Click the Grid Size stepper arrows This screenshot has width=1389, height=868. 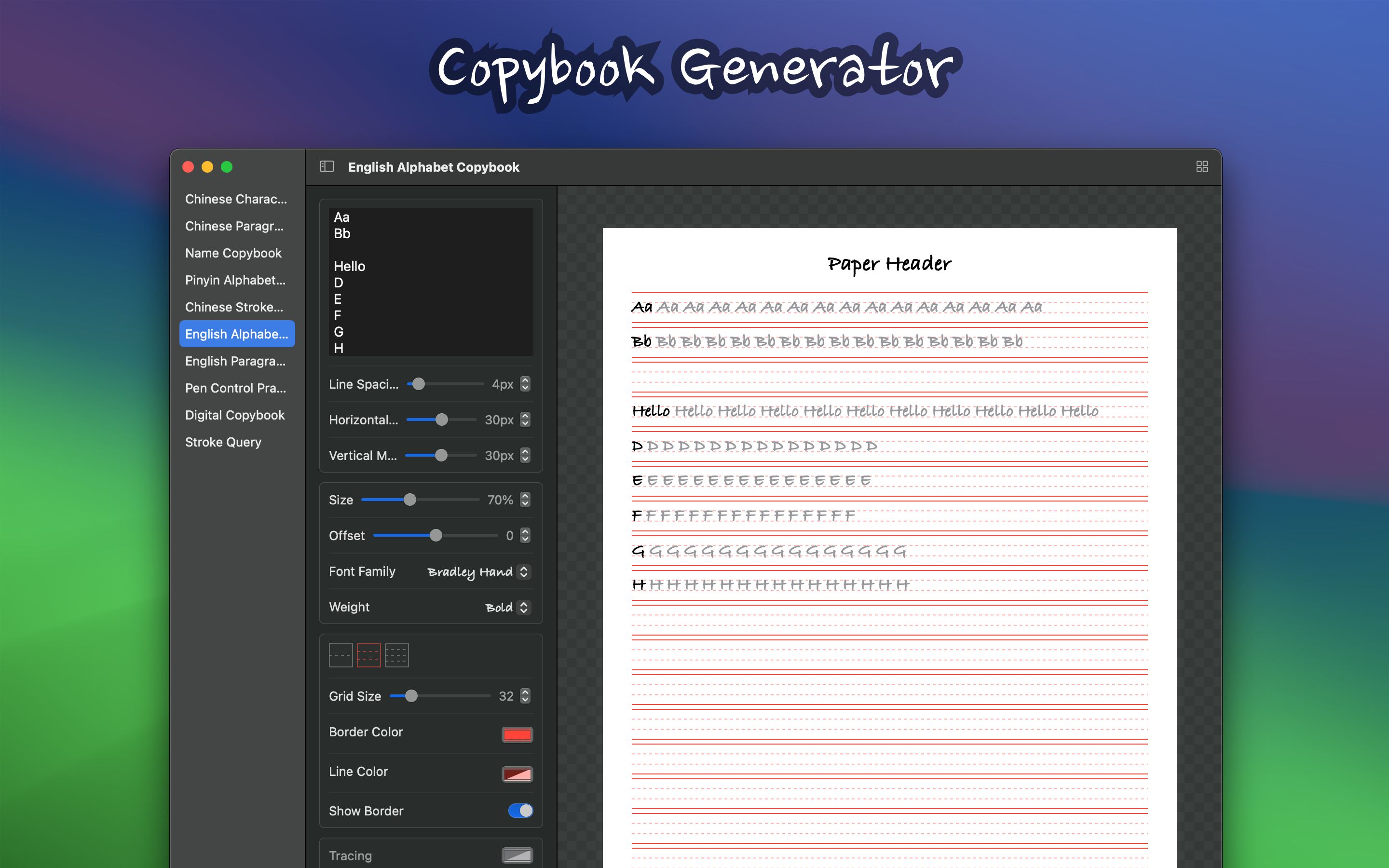coord(525,696)
